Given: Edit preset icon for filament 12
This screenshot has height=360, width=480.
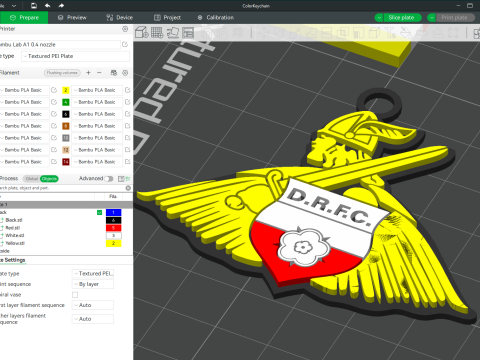Looking at the screenshot, I should (x=127, y=150).
